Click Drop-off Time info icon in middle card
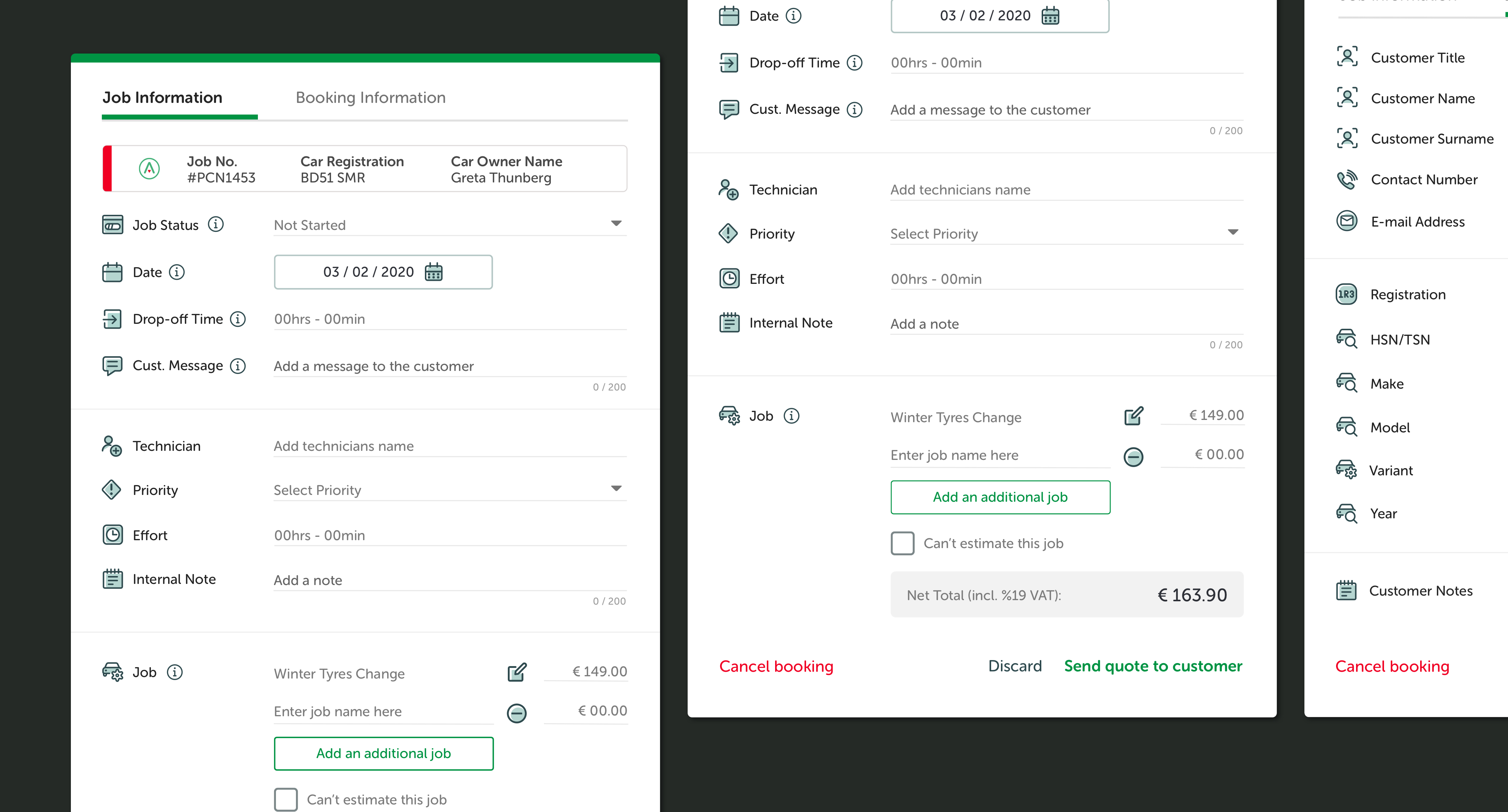 point(855,62)
